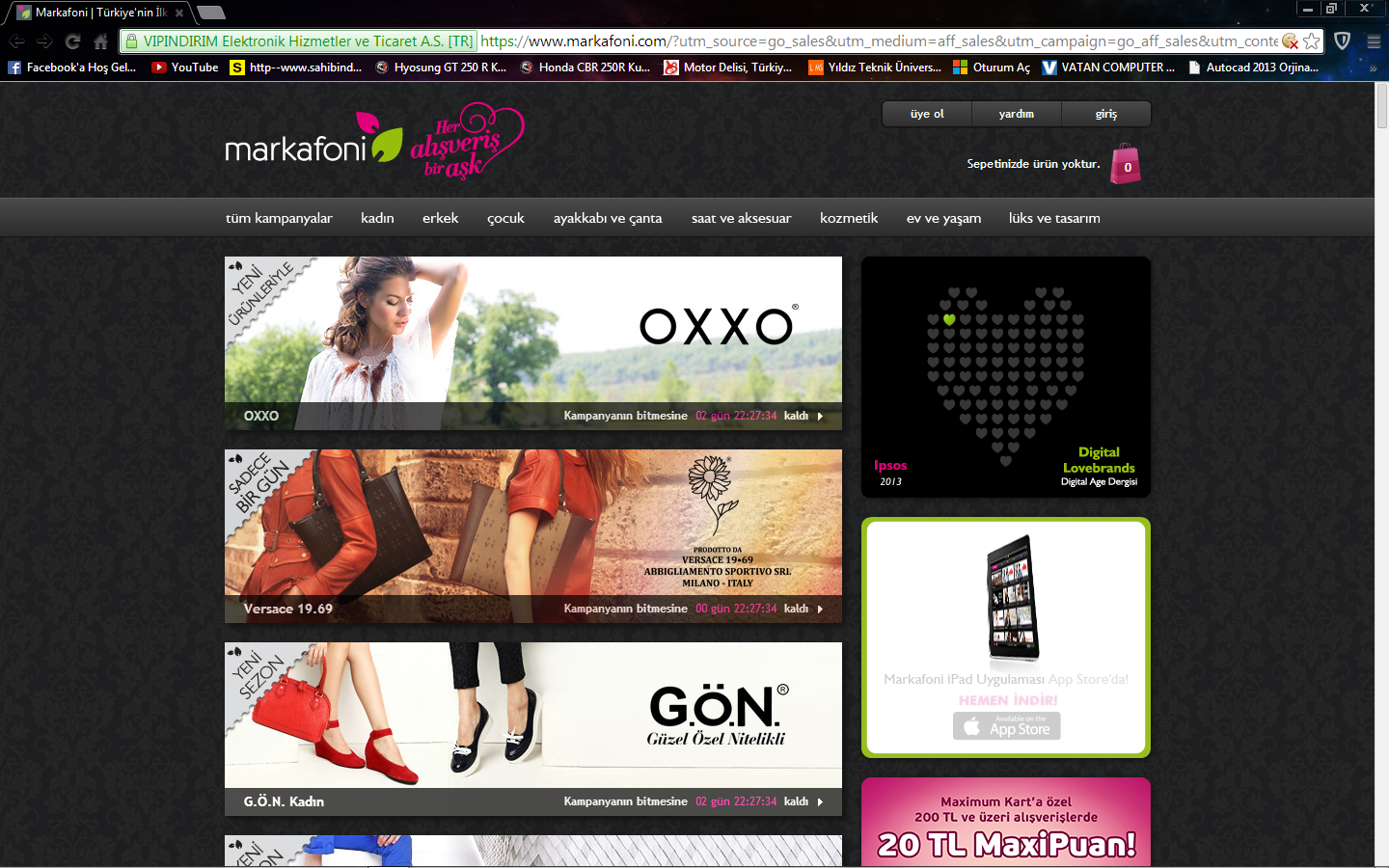The width and height of the screenshot is (1389, 868).
Task: Open the YouTube bookmark
Action: point(185,68)
